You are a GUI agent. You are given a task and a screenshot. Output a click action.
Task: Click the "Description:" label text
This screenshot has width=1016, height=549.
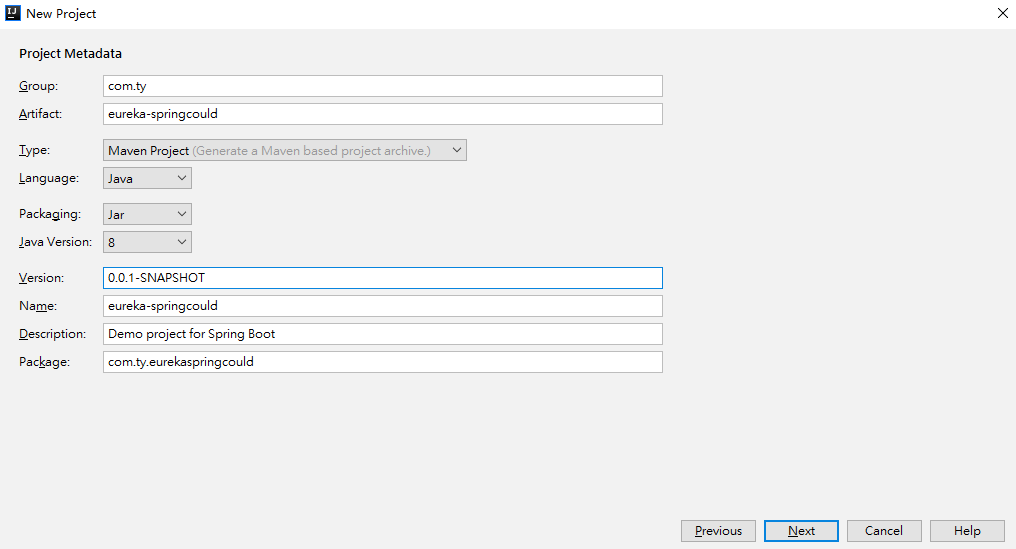click(52, 334)
